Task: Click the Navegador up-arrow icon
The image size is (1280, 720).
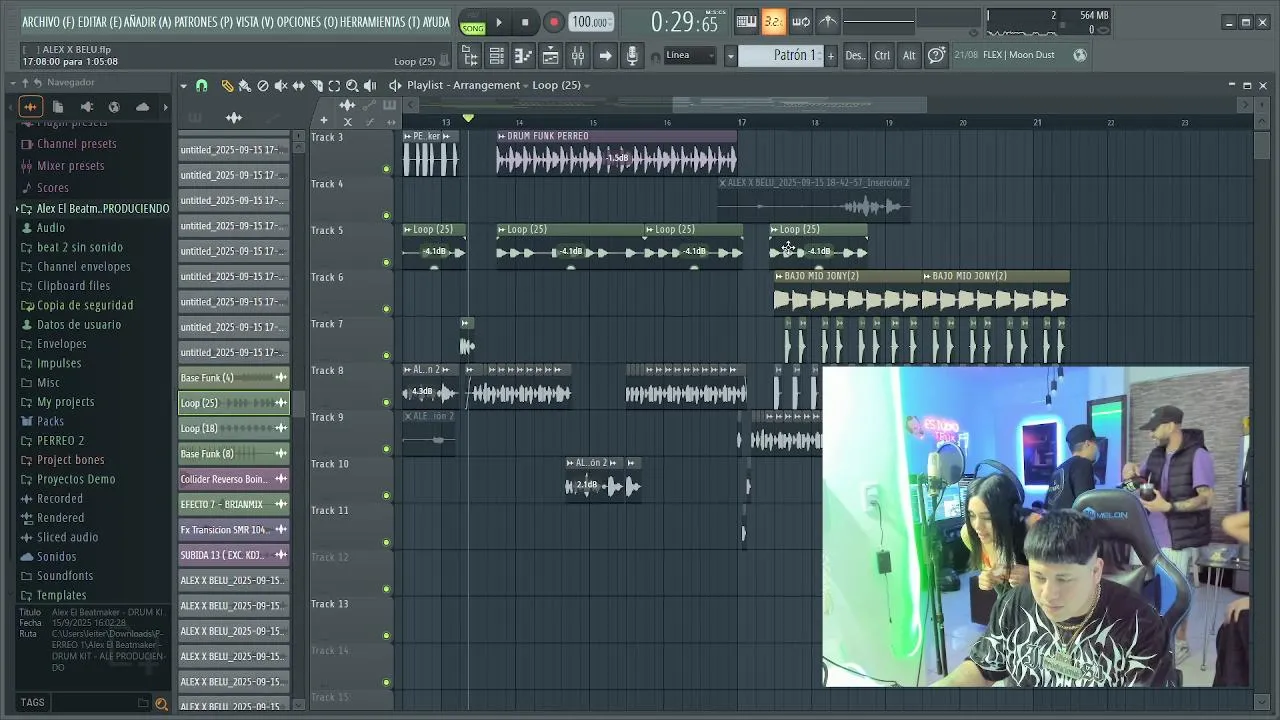Action: (x=26, y=82)
